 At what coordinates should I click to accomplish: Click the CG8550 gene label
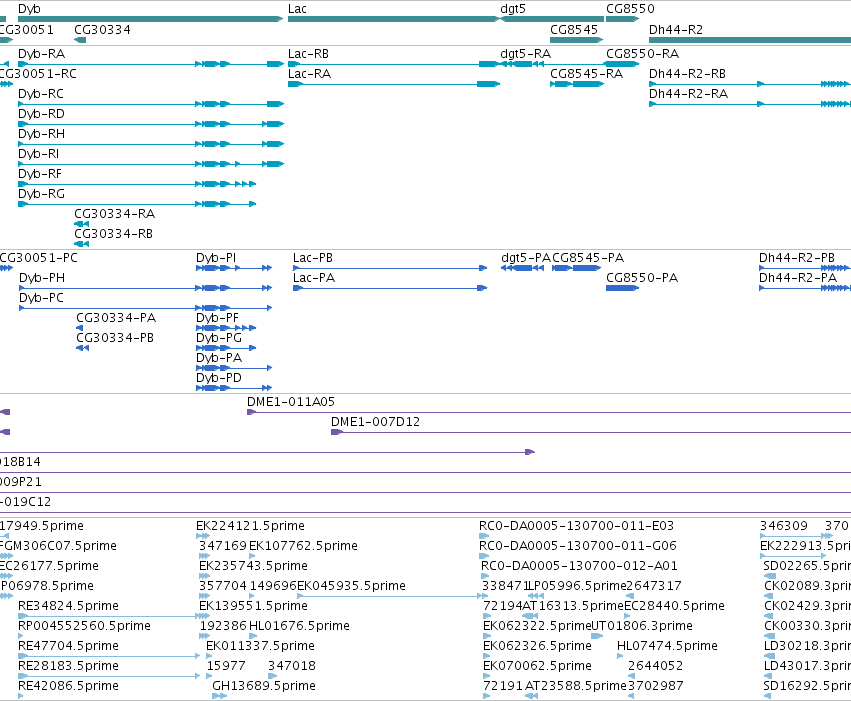630,9
